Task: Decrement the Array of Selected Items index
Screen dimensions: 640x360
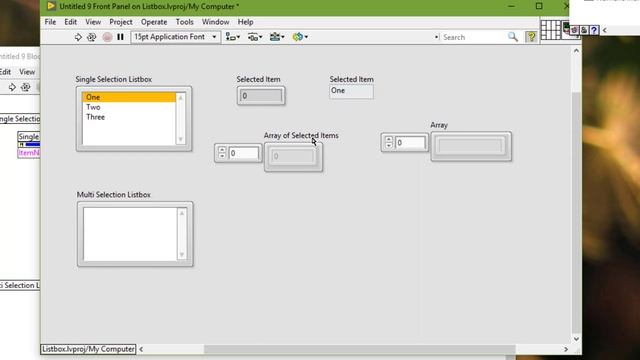Action: click(222, 156)
